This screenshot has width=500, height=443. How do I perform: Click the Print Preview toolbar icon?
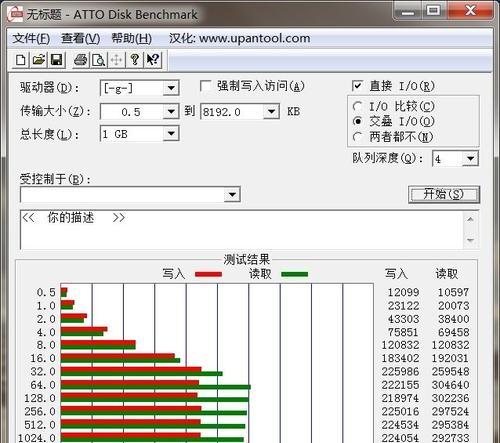99,60
